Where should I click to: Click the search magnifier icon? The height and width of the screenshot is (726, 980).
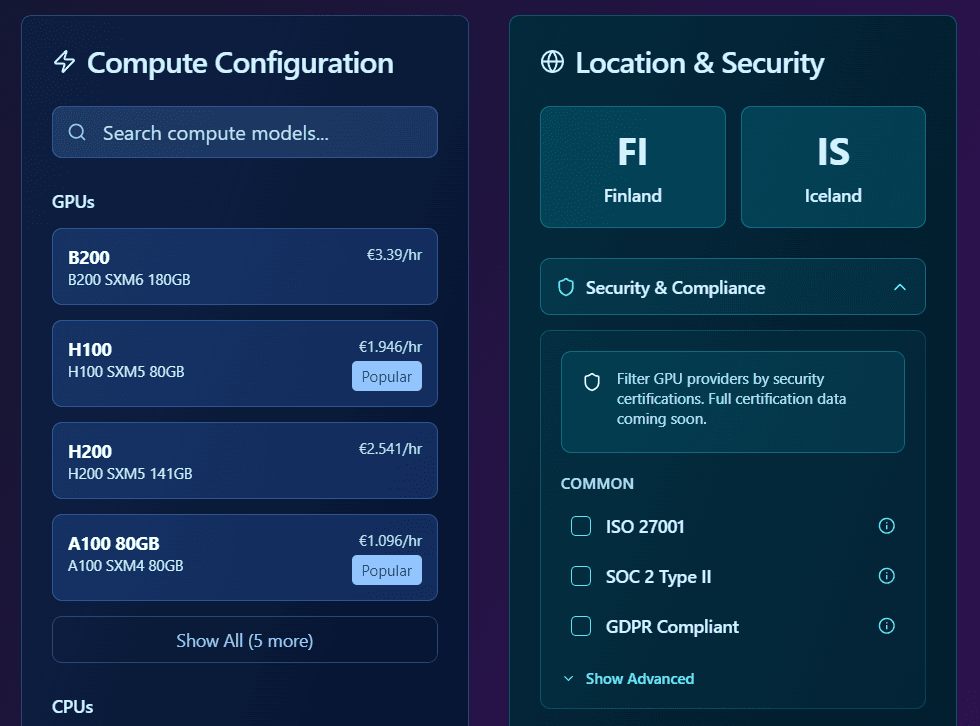[77, 133]
